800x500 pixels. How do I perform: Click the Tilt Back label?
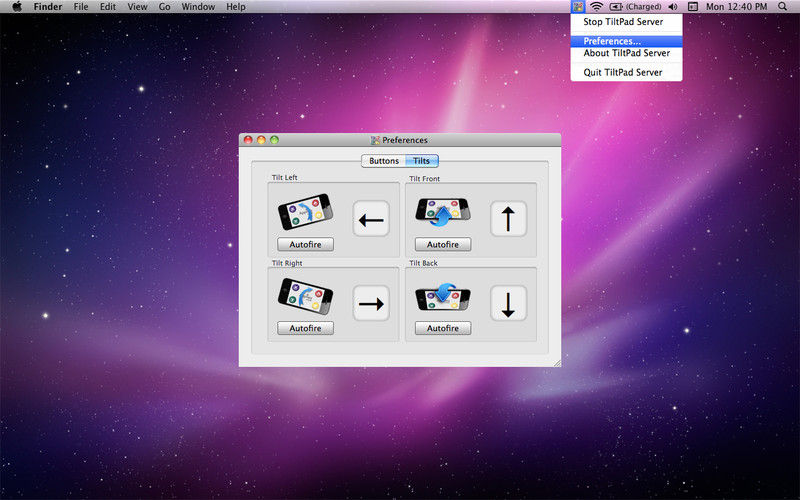click(x=423, y=263)
